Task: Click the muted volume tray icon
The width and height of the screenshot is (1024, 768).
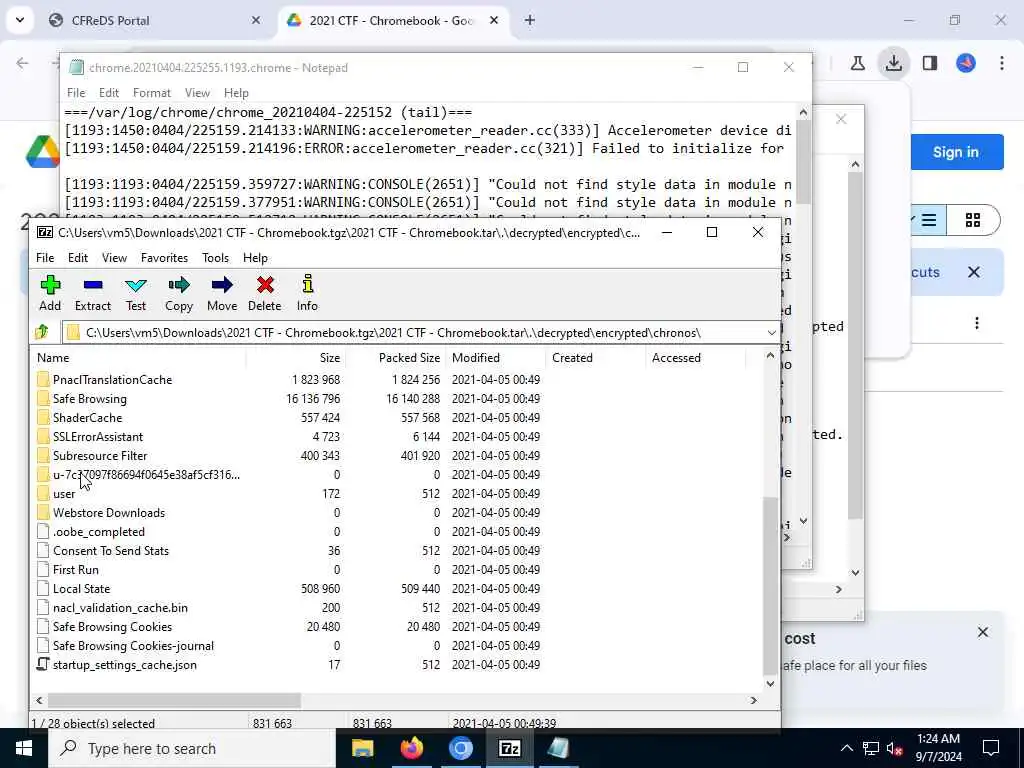Action: pos(895,748)
